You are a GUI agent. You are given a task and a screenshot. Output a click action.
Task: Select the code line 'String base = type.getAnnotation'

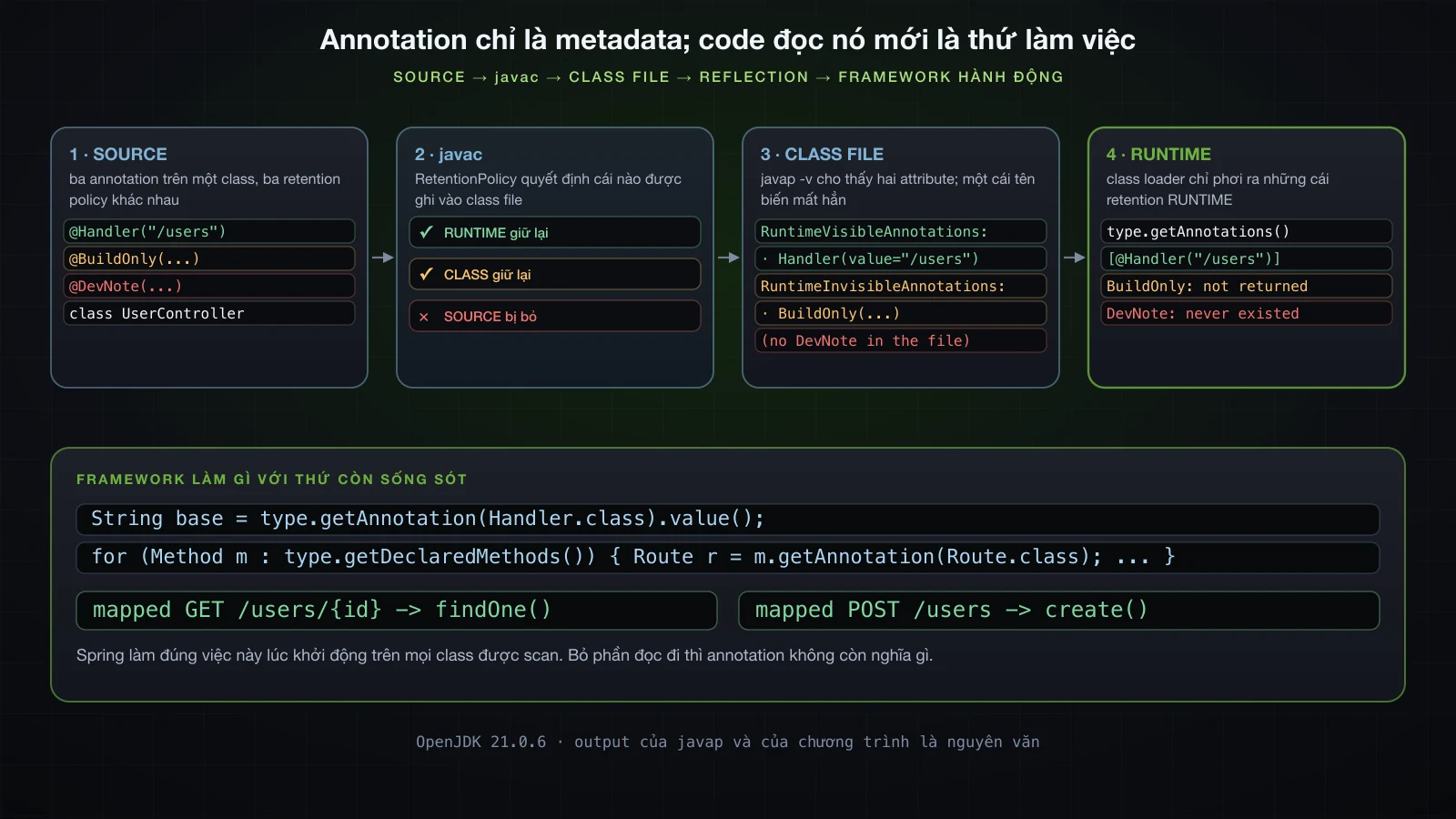pyautogui.click(x=728, y=519)
